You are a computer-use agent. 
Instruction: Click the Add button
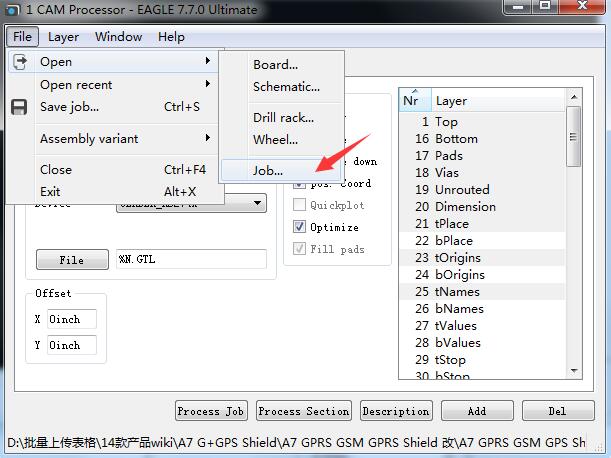coord(477,411)
